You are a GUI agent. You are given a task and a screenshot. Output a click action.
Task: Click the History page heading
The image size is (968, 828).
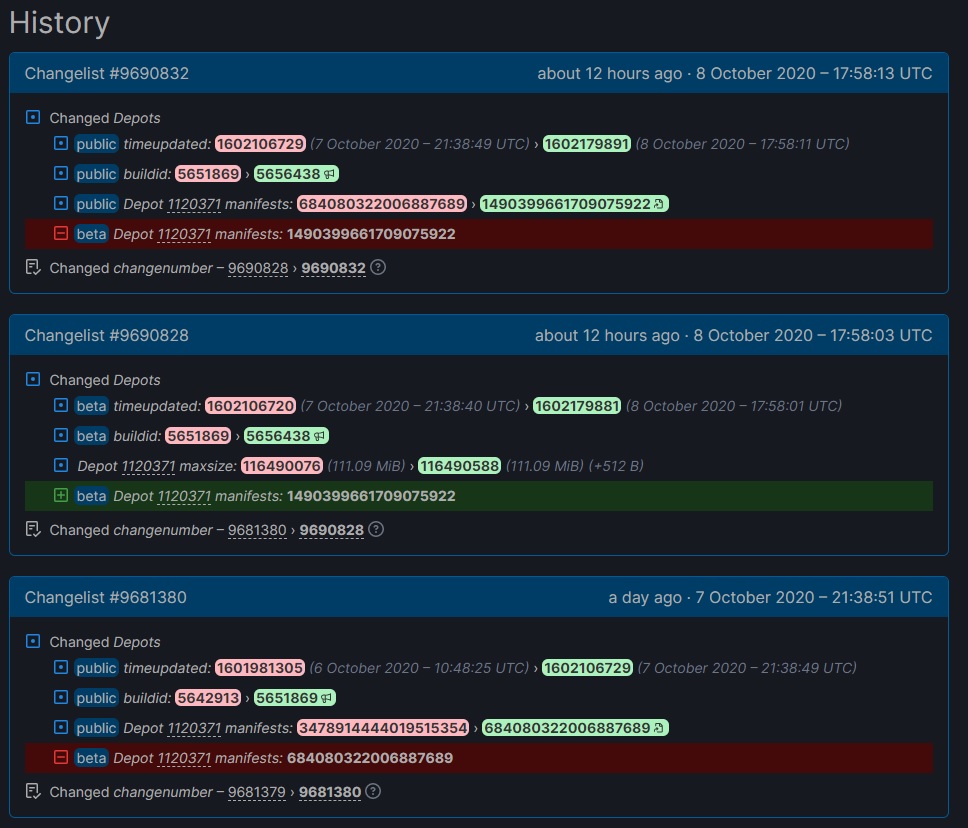tap(59, 23)
